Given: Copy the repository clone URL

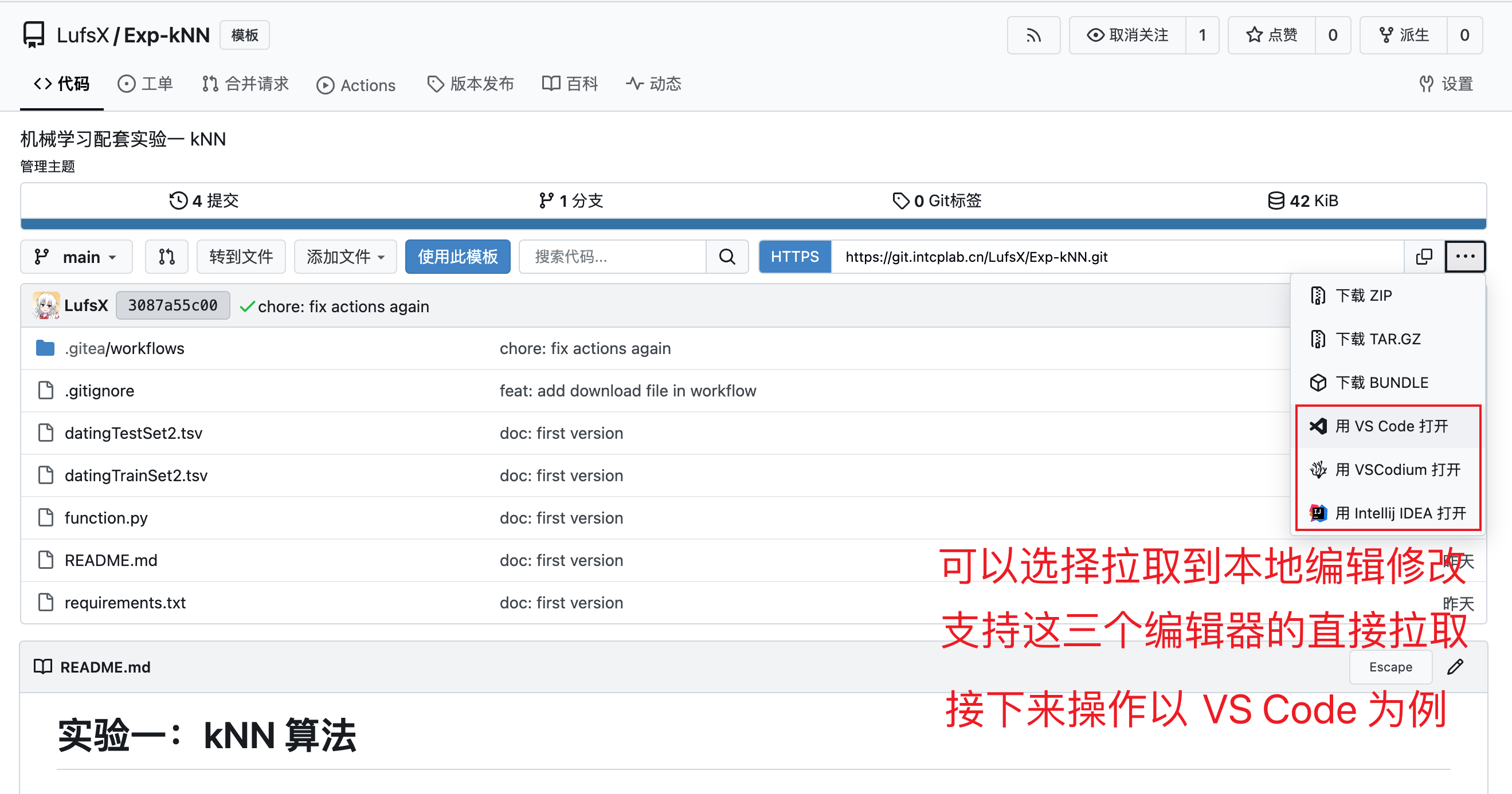Looking at the screenshot, I should point(1423,257).
